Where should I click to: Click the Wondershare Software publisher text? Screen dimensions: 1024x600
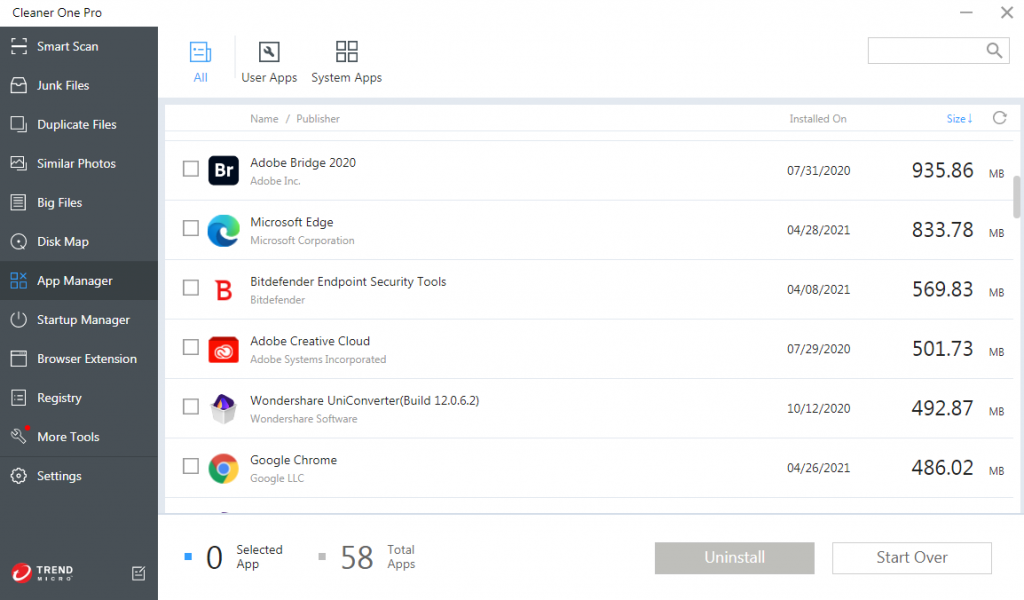(x=304, y=418)
